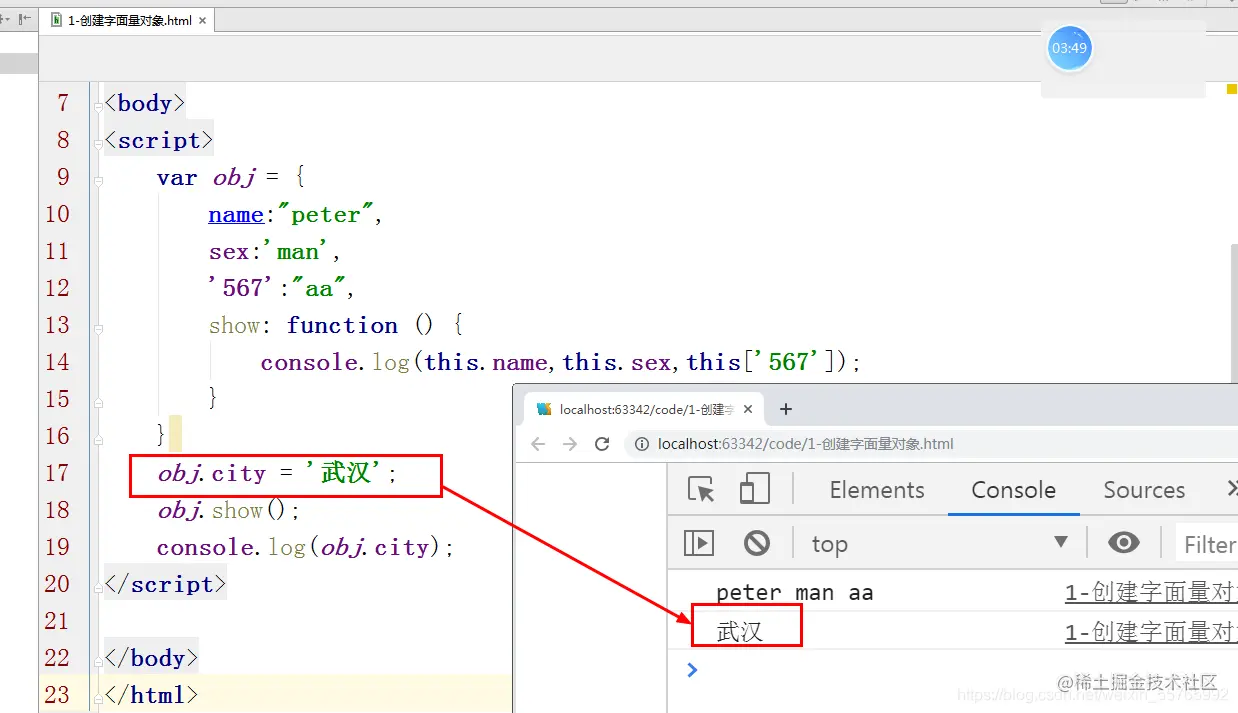Reload the browser page
The image size is (1238, 713).
(x=602, y=444)
